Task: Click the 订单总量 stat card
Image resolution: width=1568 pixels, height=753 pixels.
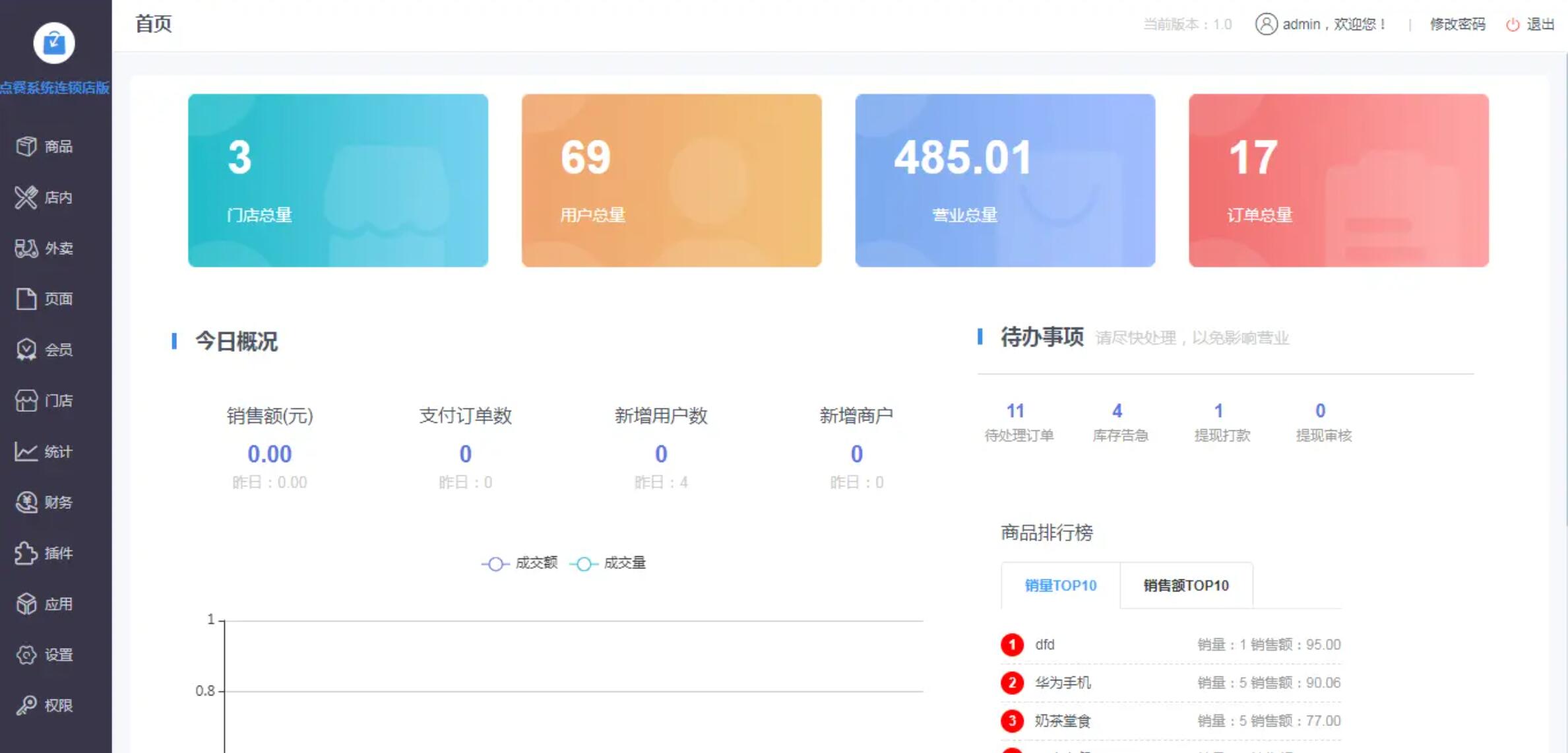Action: pos(1338,180)
